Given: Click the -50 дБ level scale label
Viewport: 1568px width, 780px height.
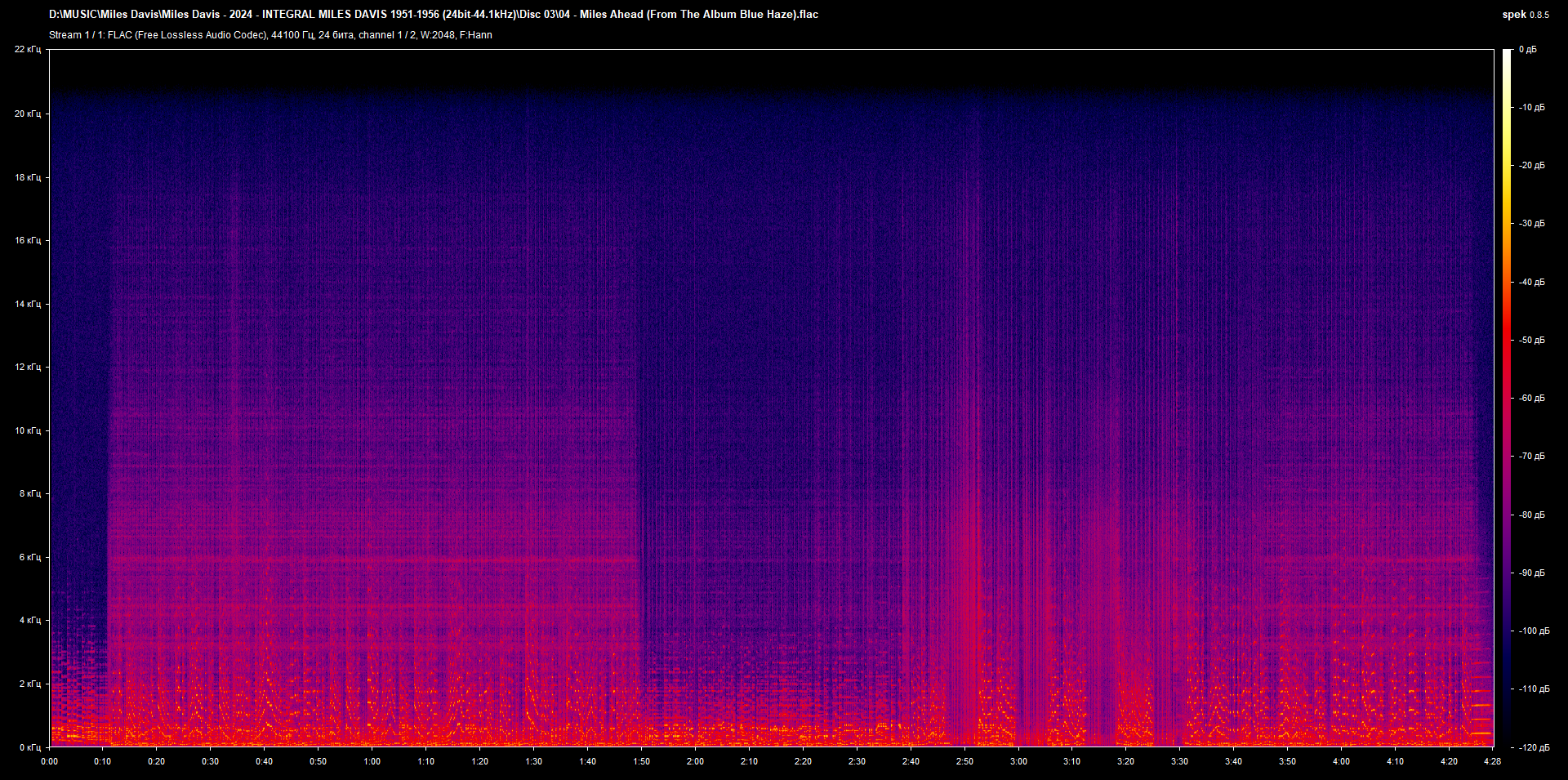Looking at the screenshot, I should coord(1532,341).
